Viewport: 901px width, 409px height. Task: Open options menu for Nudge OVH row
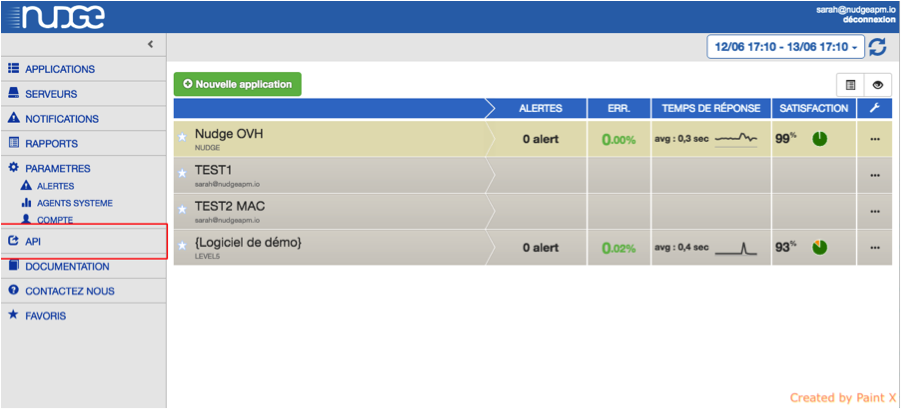coord(874,139)
